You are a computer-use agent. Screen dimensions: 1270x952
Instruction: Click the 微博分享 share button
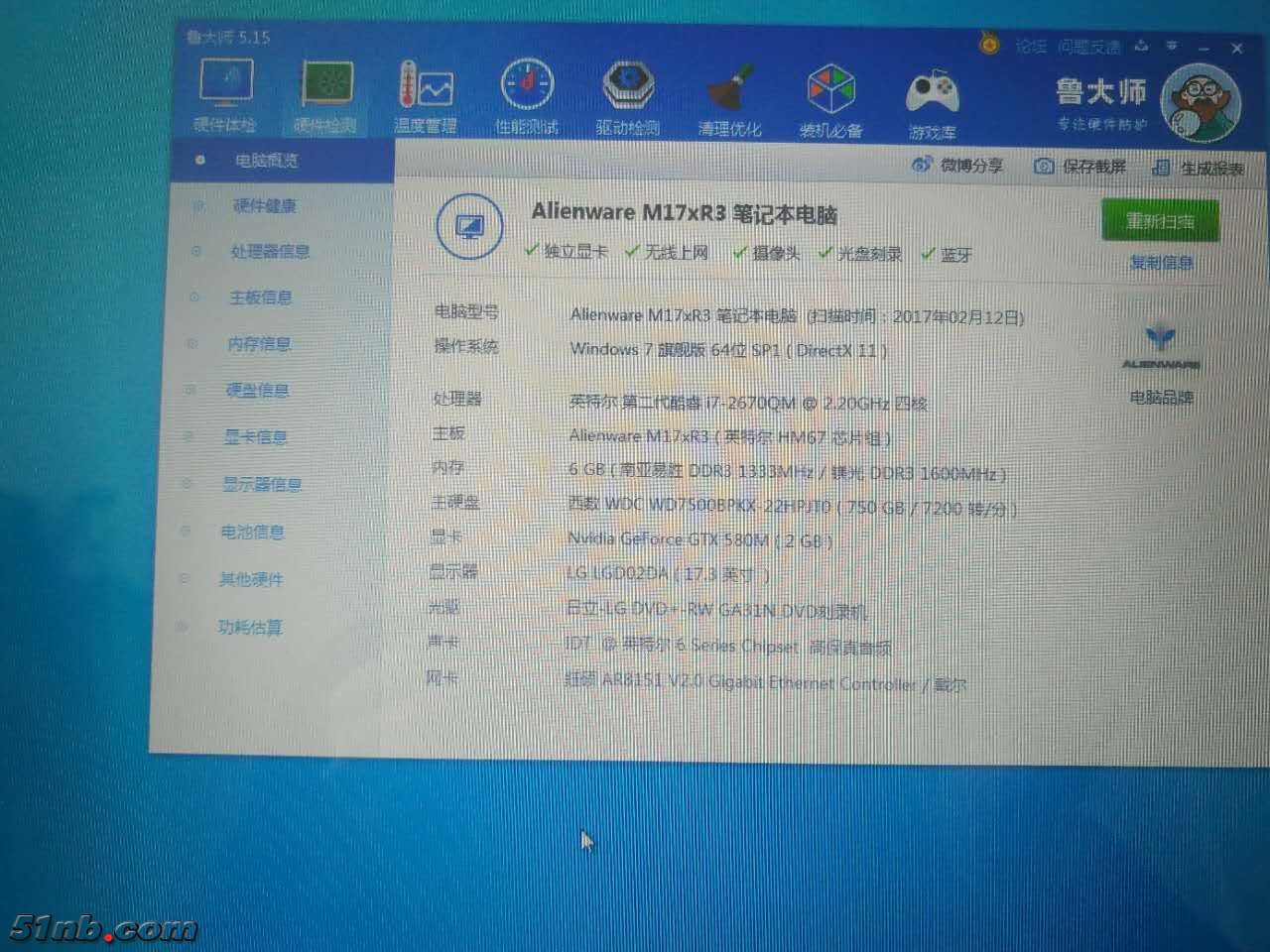(957, 166)
